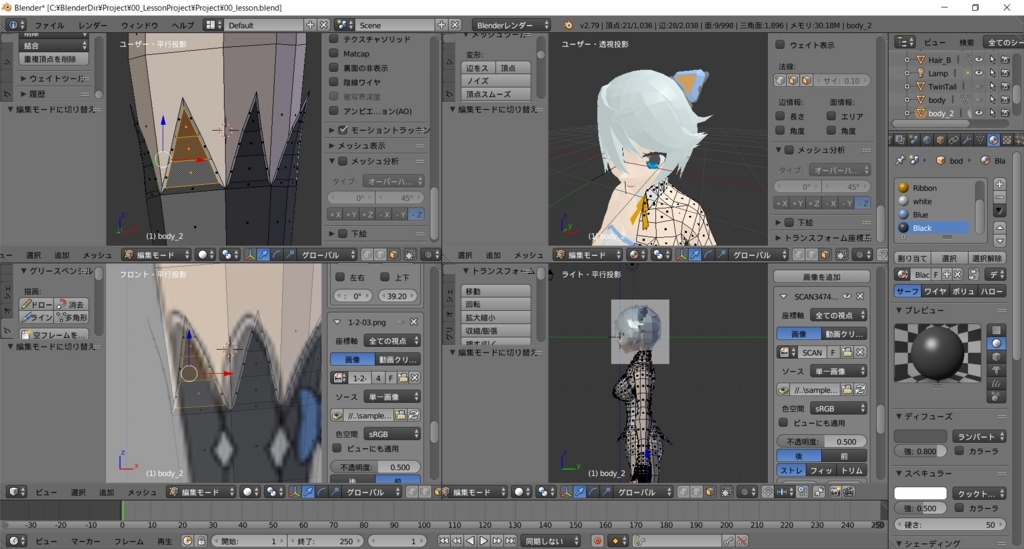Jump to the first frame in timeline
This screenshot has width=1024, height=549.
pos(443,541)
